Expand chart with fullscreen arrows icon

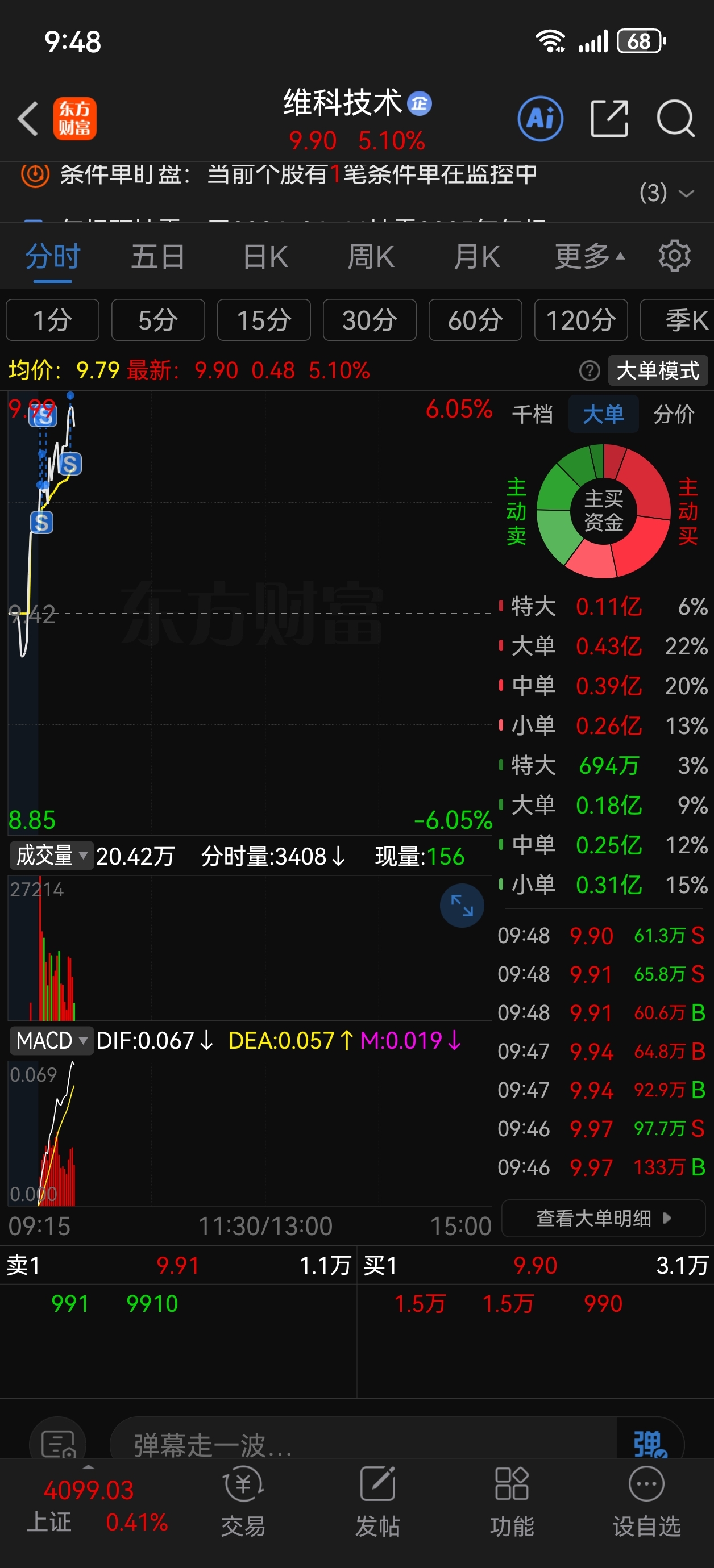pyautogui.click(x=462, y=905)
